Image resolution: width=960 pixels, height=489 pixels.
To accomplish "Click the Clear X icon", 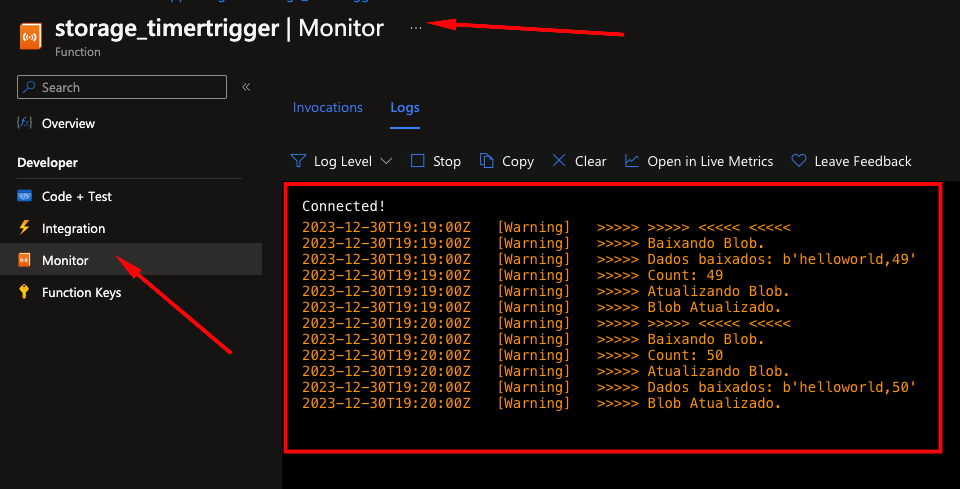I will click(x=559, y=161).
